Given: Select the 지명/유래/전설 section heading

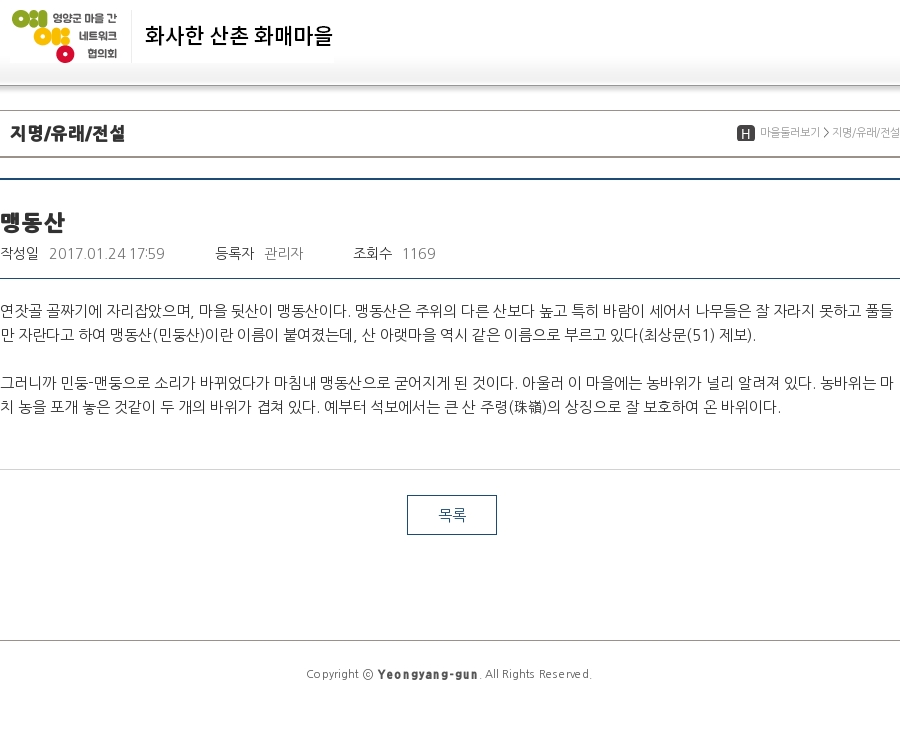Looking at the screenshot, I should pyautogui.click(x=68, y=133).
